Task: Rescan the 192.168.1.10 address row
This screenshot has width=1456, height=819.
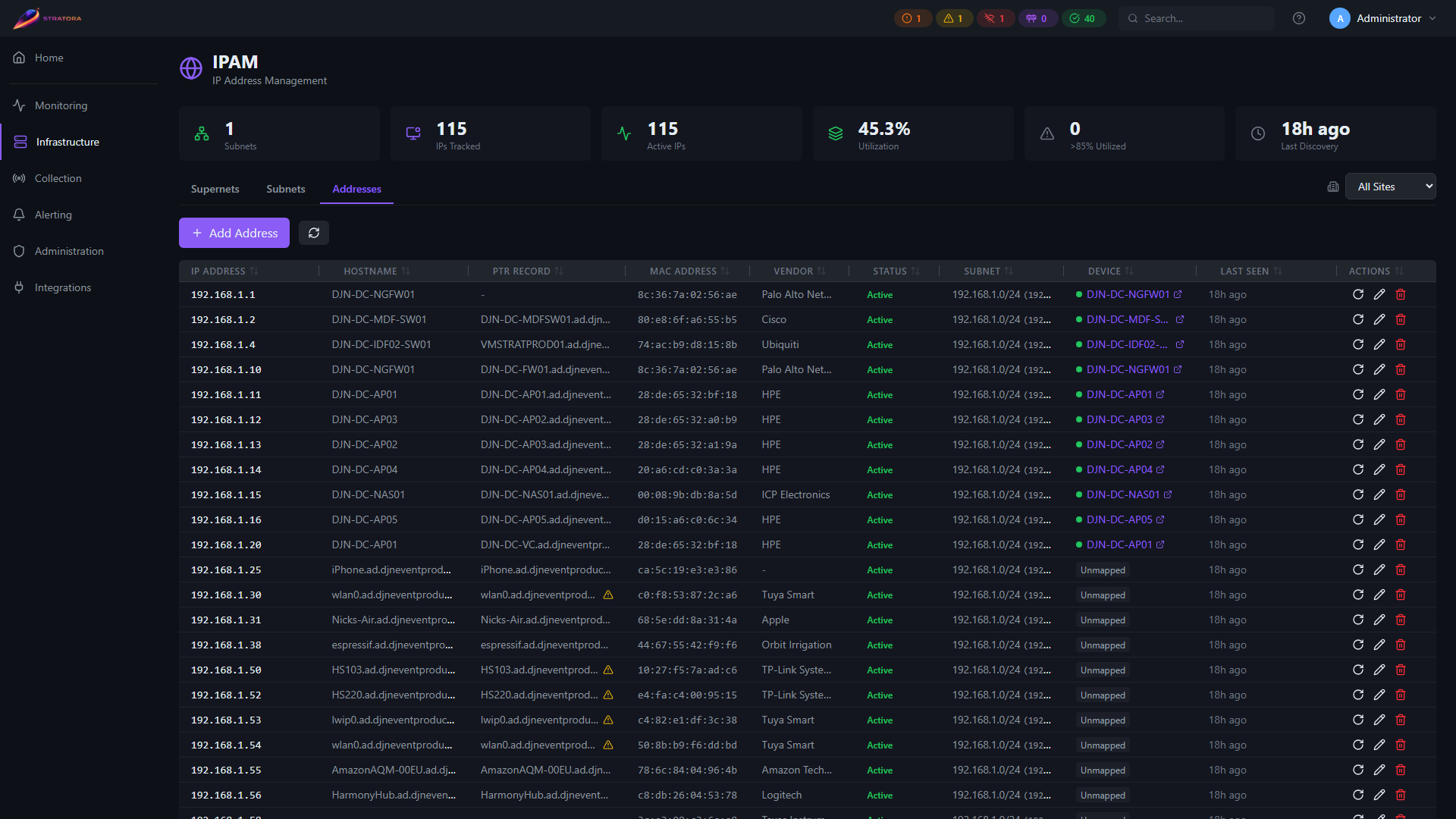Action: [1358, 369]
